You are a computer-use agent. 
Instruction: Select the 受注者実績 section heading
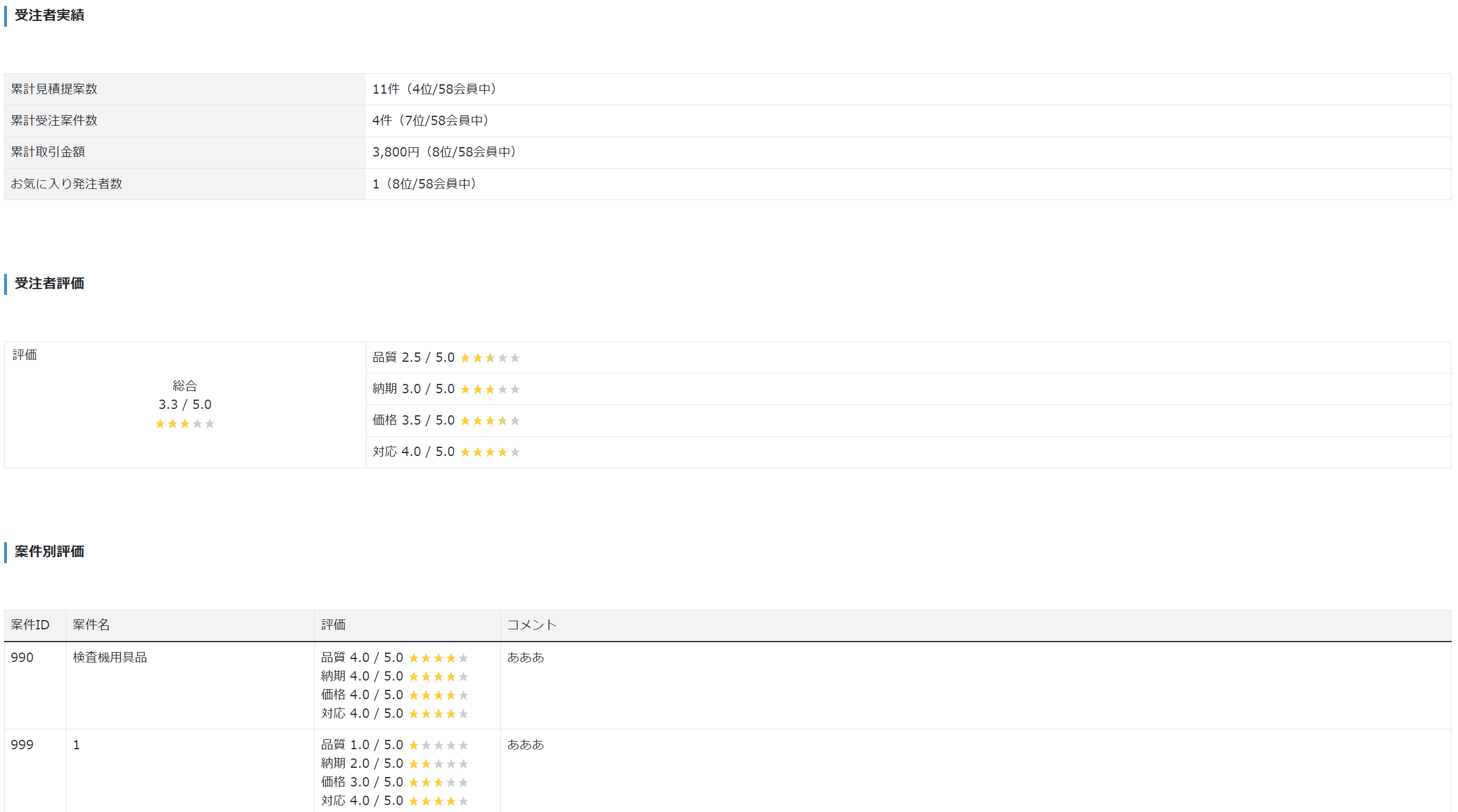coord(49,15)
